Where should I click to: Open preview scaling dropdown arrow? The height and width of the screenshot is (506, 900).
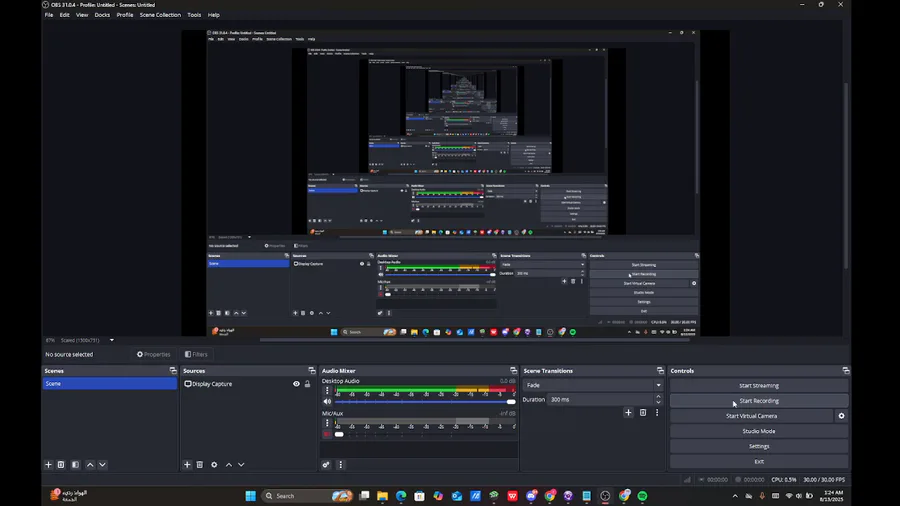(x=111, y=340)
